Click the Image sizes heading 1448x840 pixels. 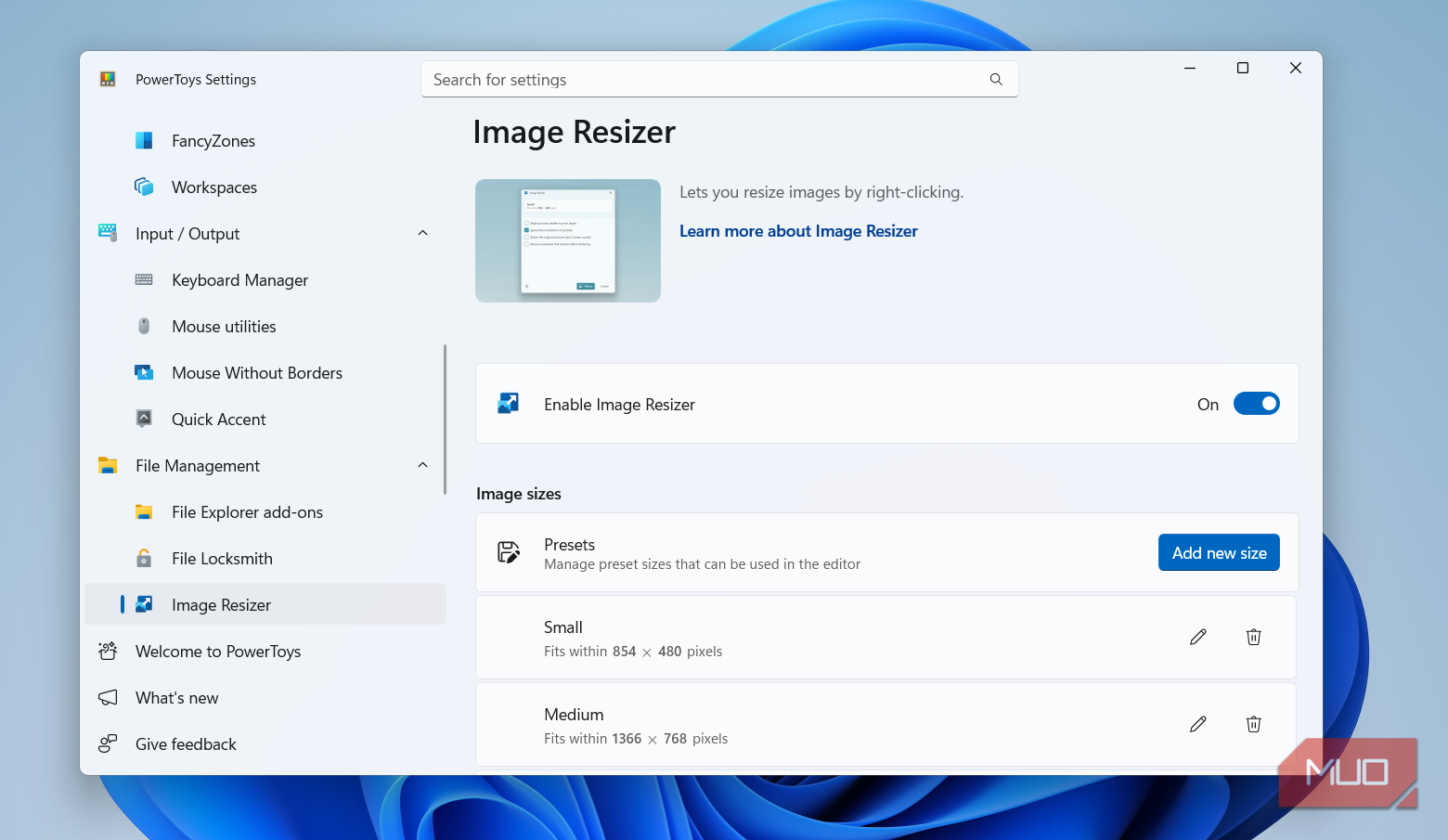click(x=519, y=494)
